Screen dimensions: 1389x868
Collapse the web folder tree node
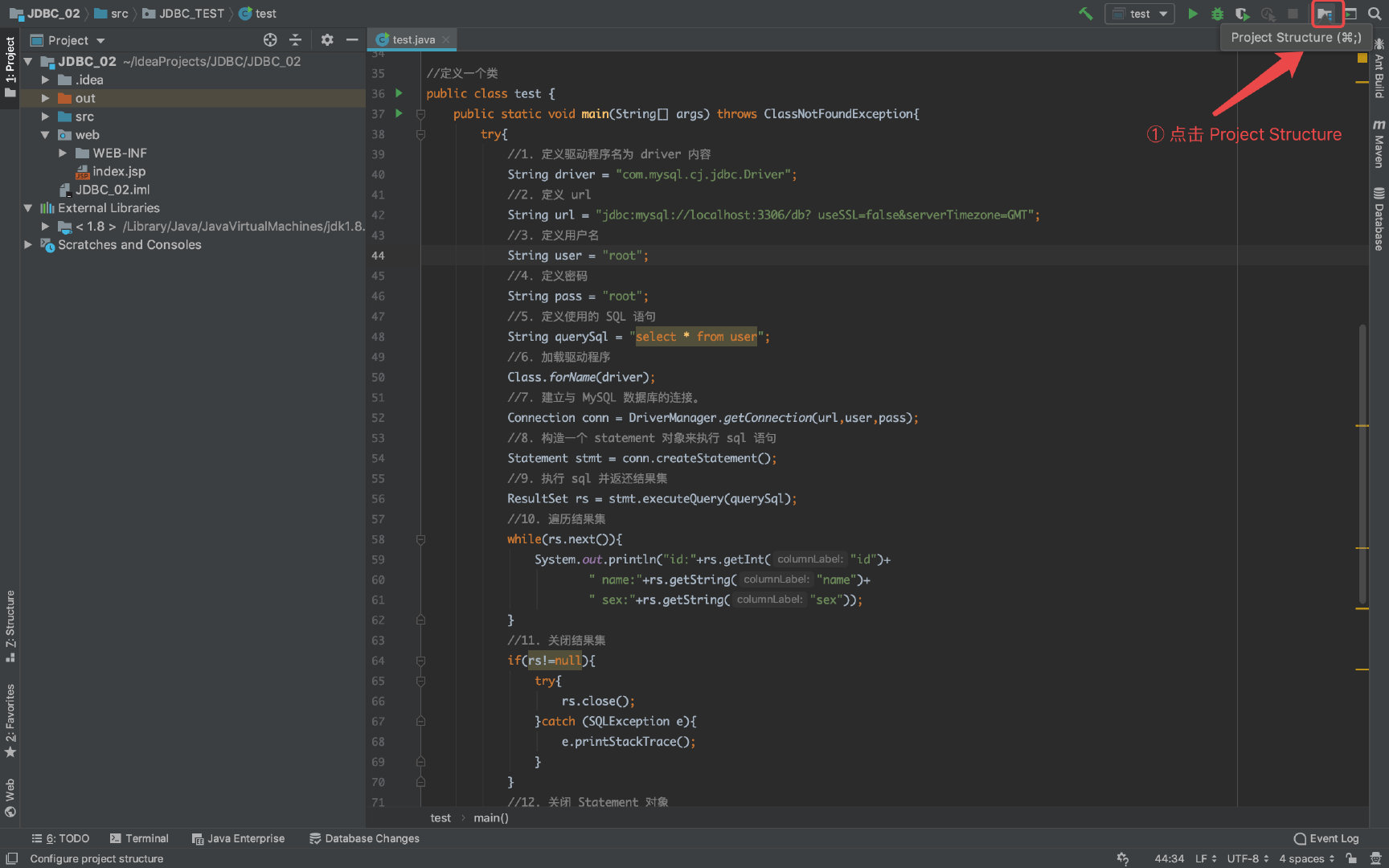tap(46, 135)
